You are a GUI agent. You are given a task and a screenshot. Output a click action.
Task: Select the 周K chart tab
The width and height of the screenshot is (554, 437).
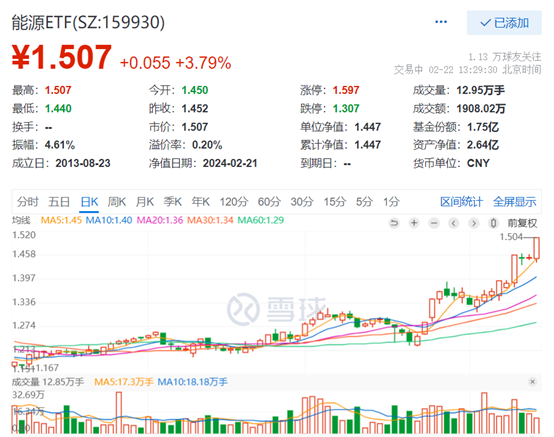pyautogui.click(x=117, y=202)
